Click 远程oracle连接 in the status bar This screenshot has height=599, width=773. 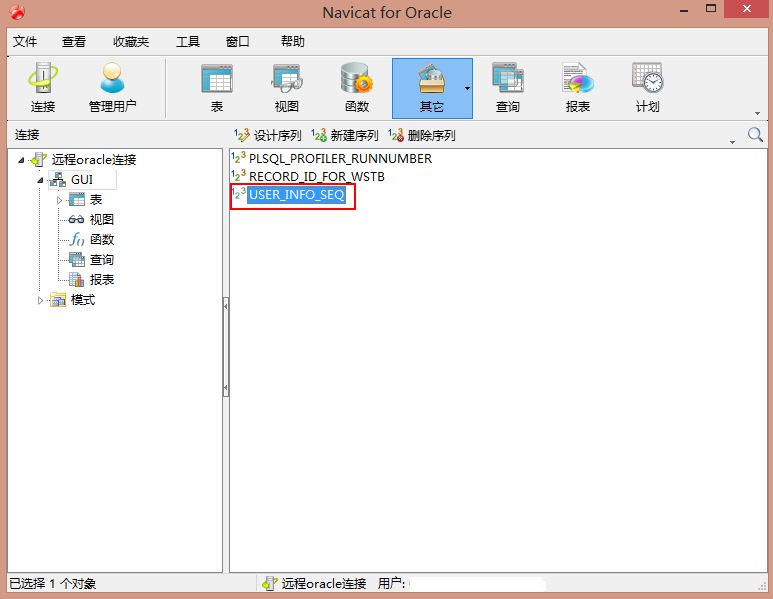click(324, 584)
